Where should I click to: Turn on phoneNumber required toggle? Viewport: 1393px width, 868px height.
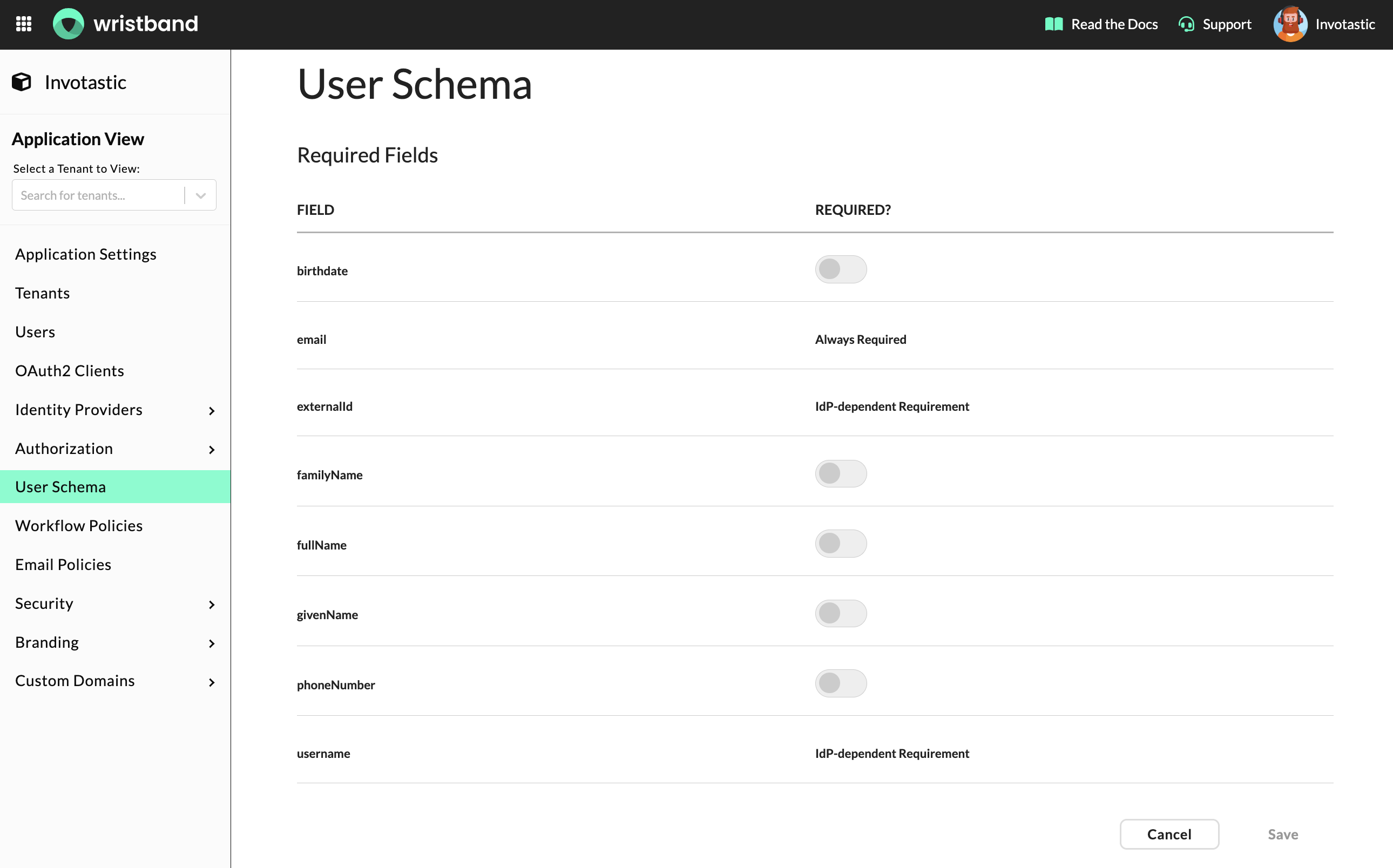click(x=840, y=683)
